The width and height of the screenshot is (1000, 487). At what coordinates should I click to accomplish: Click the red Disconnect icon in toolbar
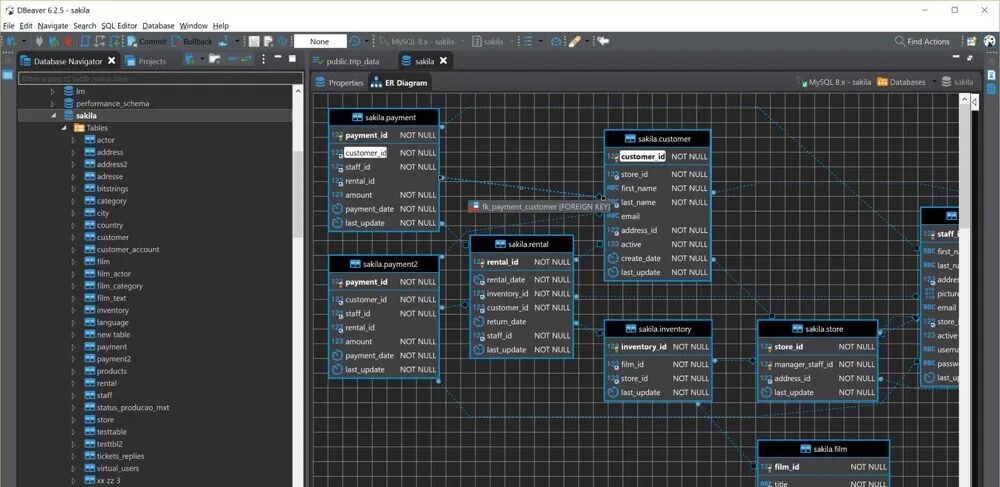68,41
